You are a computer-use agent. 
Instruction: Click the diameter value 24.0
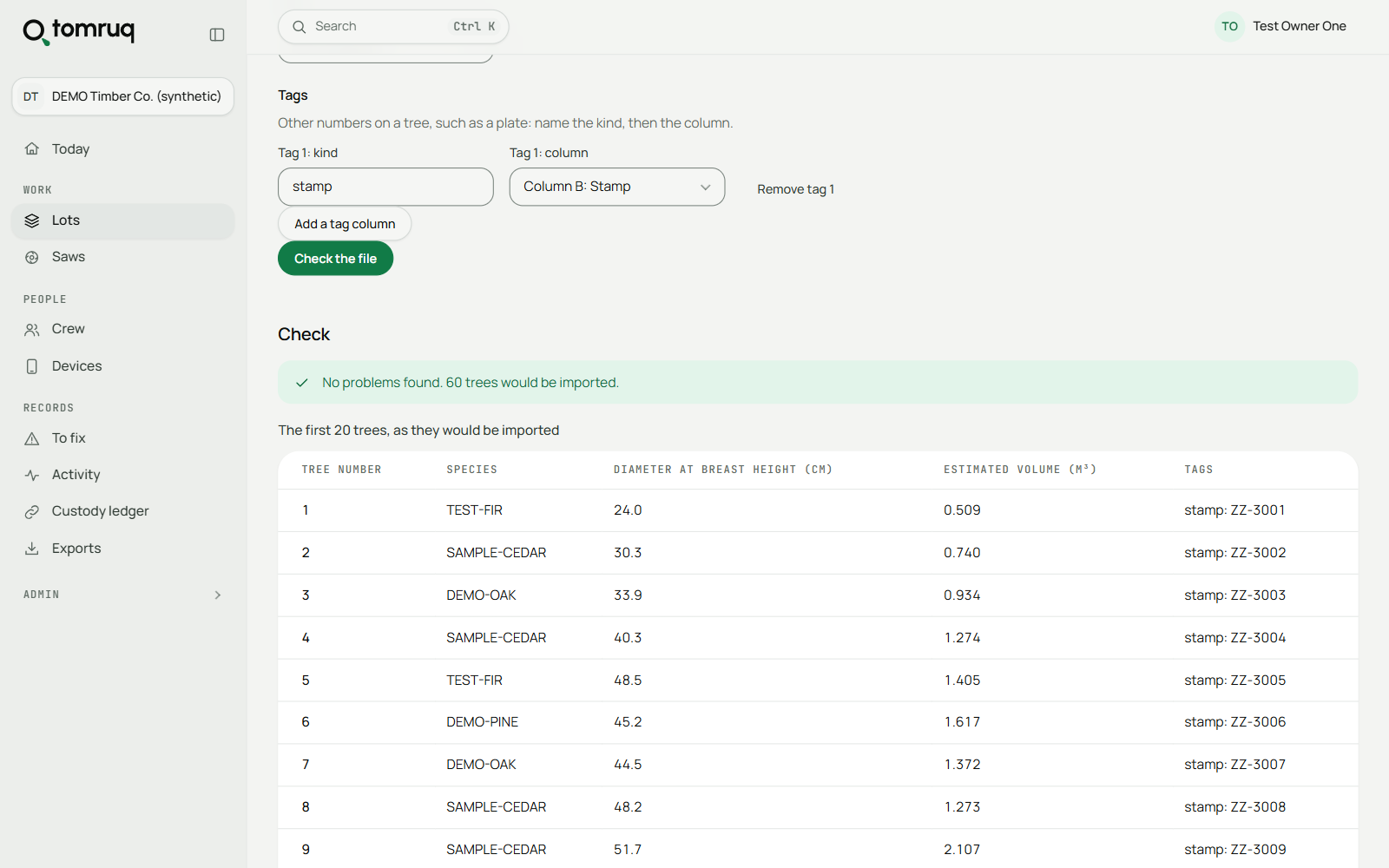click(x=628, y=510)
